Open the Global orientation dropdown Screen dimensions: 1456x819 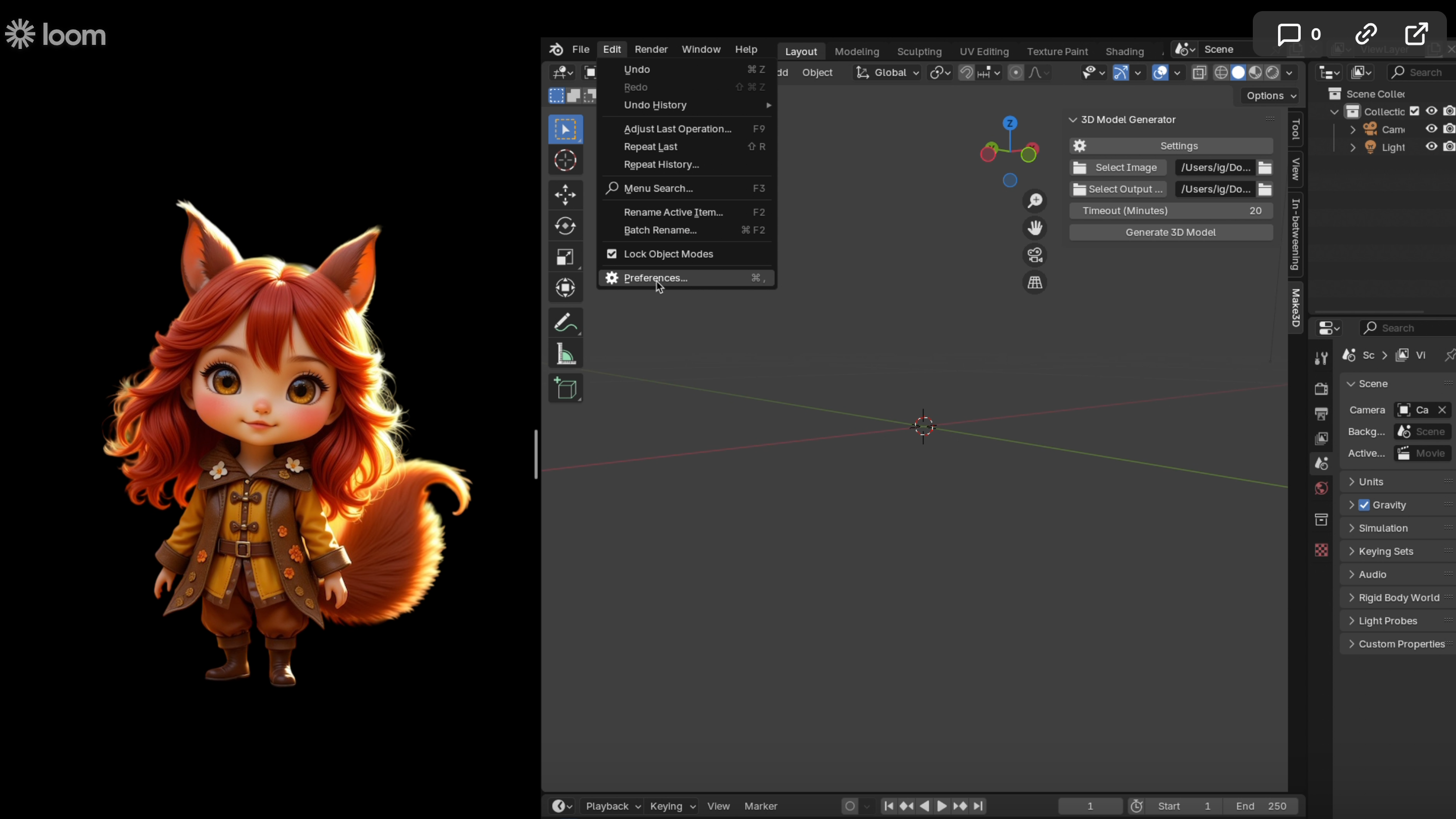[887, 72]
